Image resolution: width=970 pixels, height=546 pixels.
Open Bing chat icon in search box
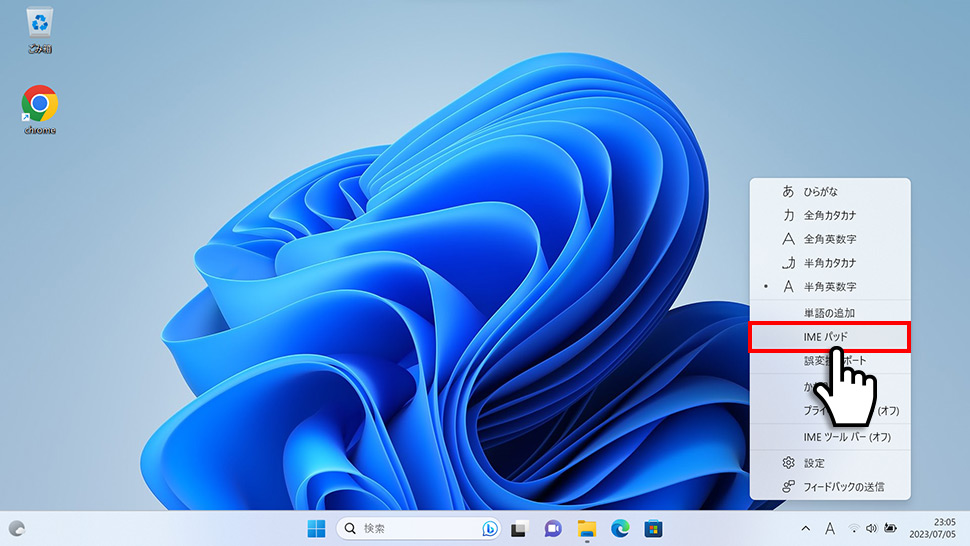click(489, 529)
